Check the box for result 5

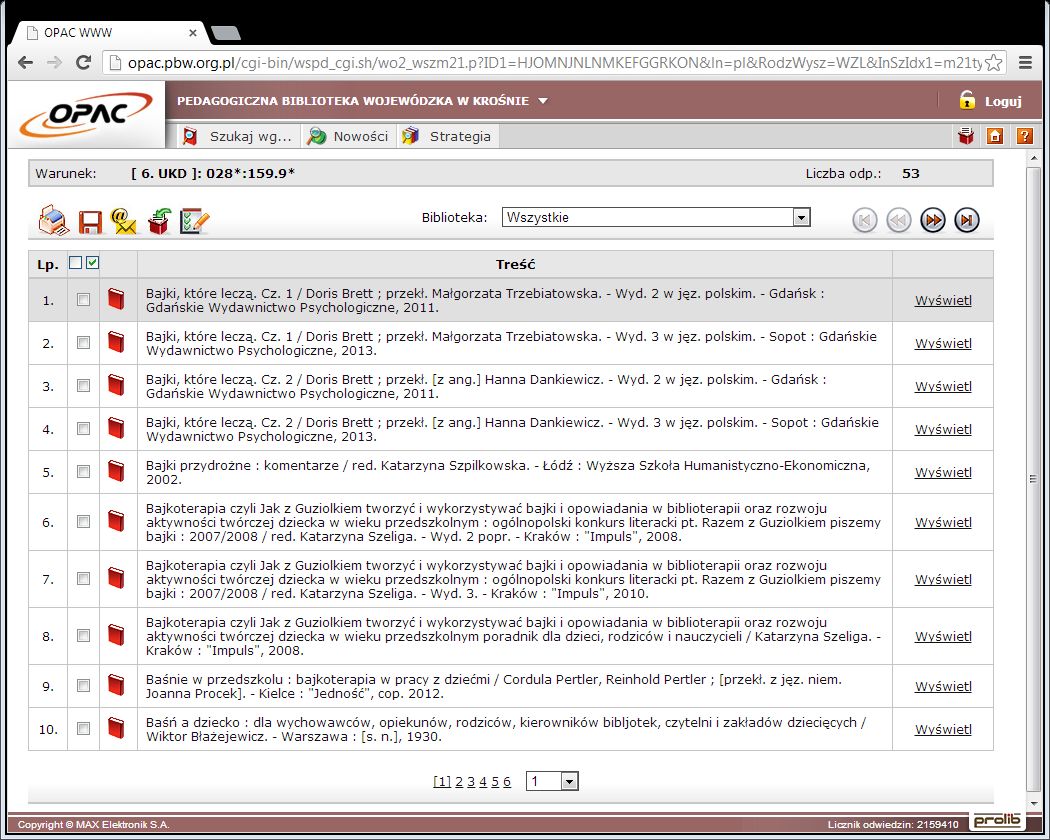83,472
